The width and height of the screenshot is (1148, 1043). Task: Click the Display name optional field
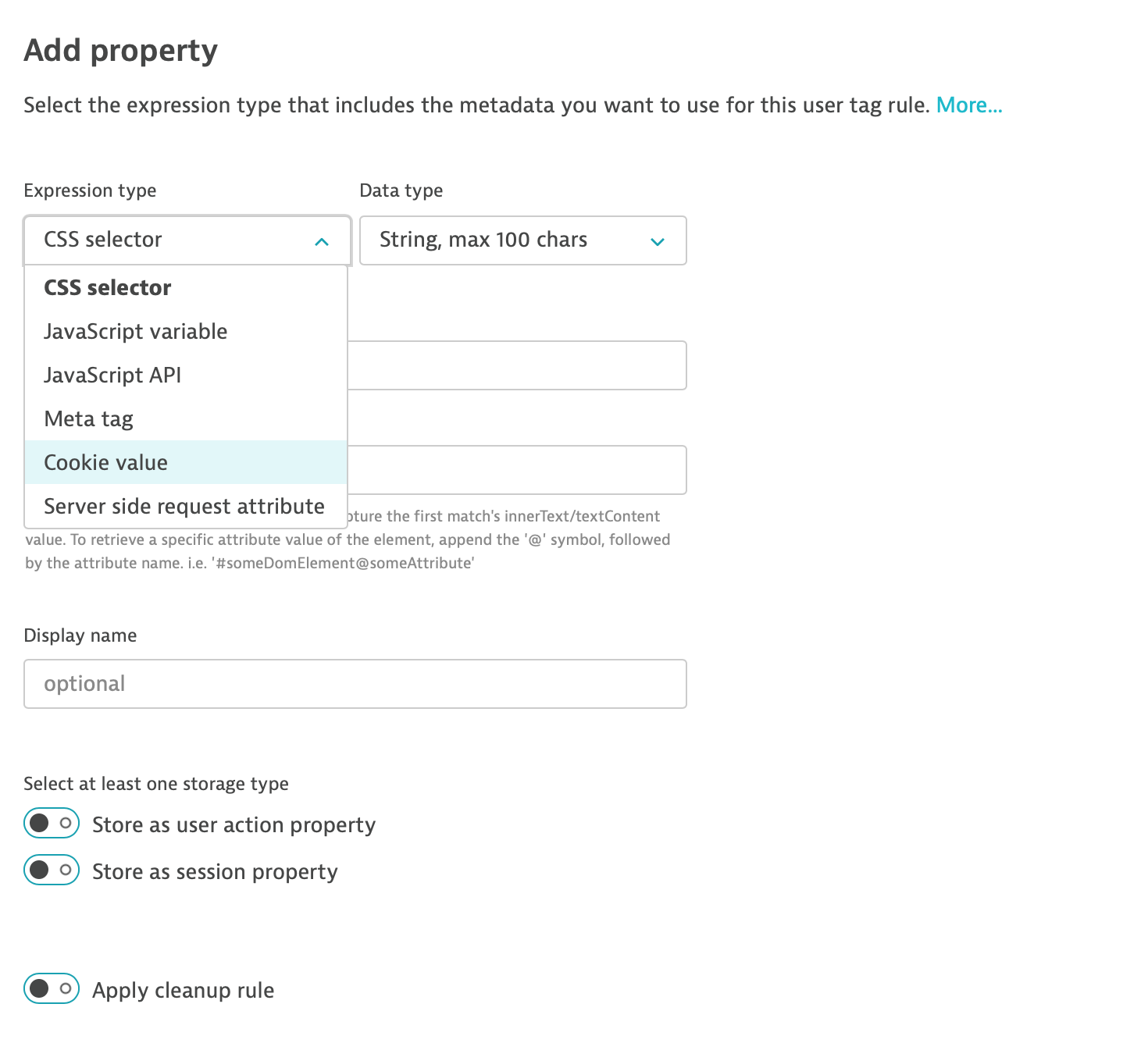coord(355,685)
